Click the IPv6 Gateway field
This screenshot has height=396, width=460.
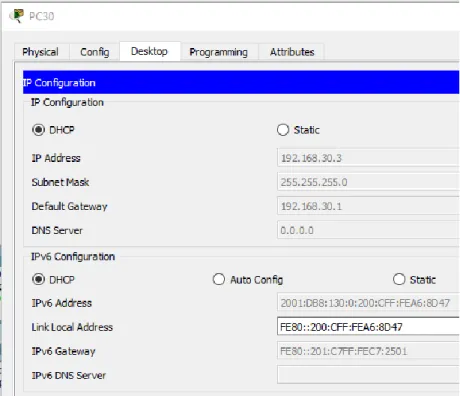368,351
